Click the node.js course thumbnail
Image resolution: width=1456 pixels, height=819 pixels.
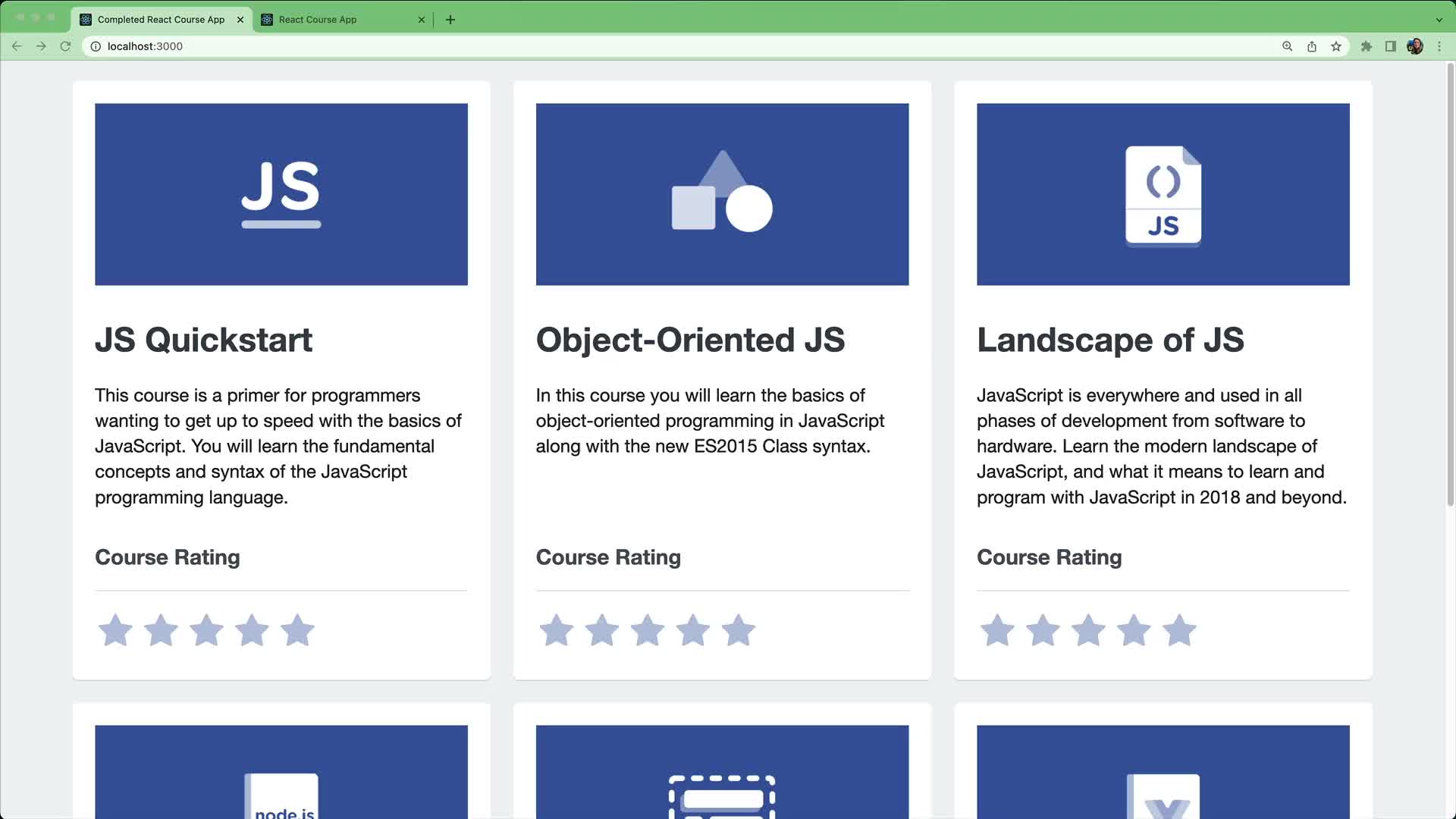point(281,772)
